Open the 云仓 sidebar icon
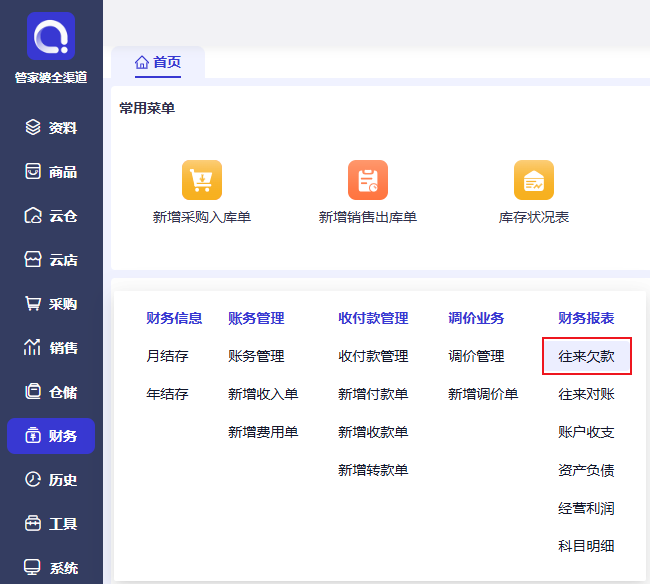This screenshot has width=650, height=584. 33,216
